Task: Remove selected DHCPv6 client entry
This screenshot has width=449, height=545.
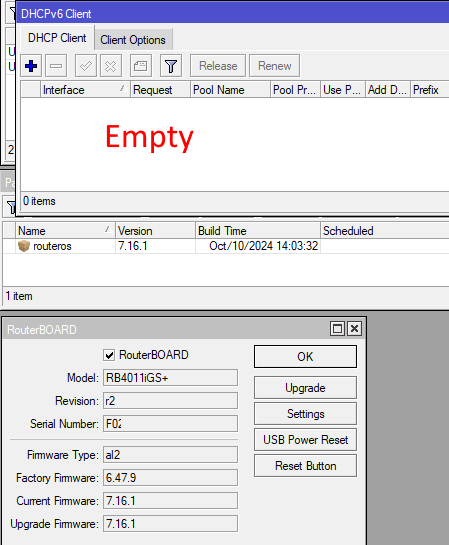Action: point(56,66)
